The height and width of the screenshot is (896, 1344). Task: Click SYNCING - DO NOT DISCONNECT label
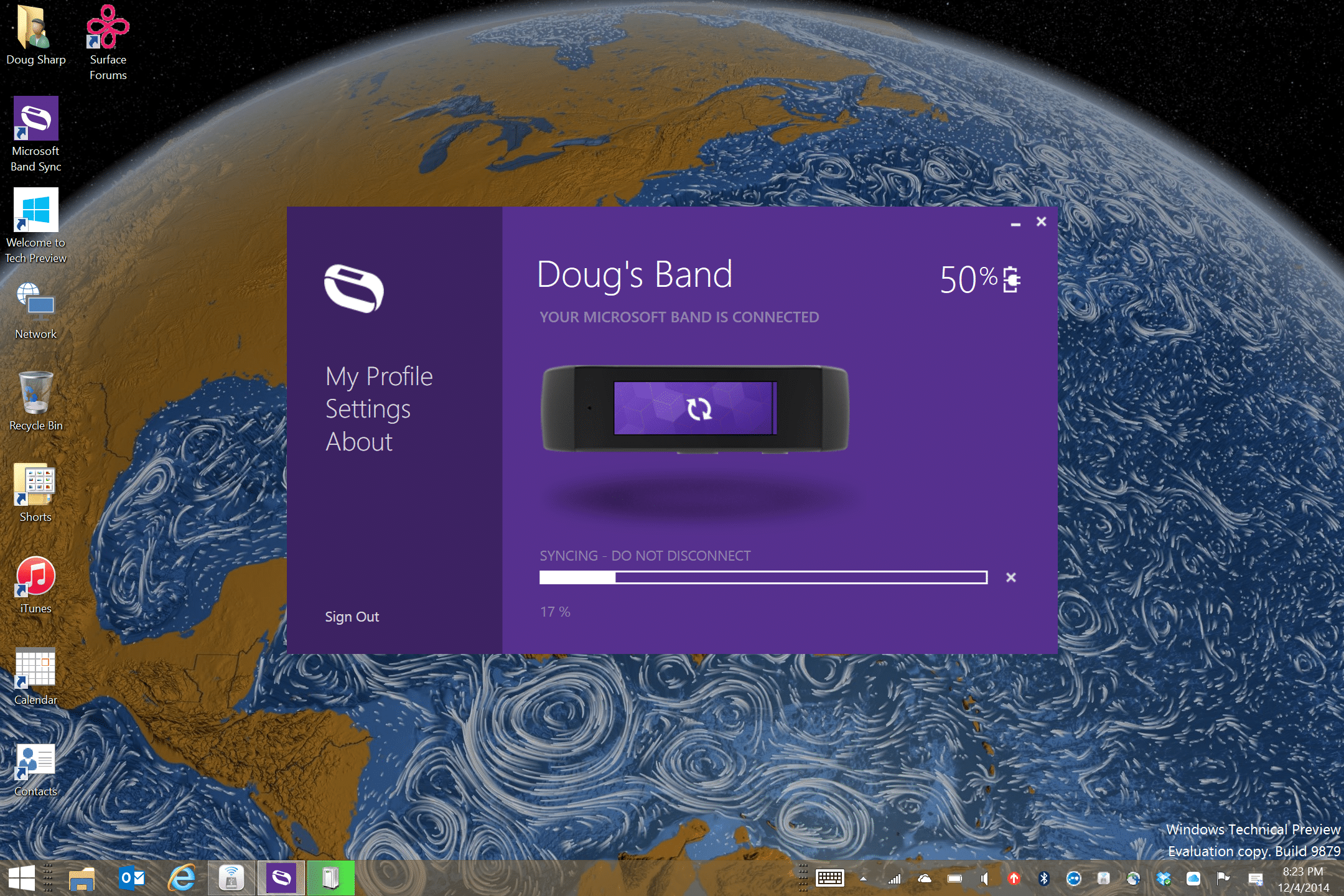[x=645, y=556]
